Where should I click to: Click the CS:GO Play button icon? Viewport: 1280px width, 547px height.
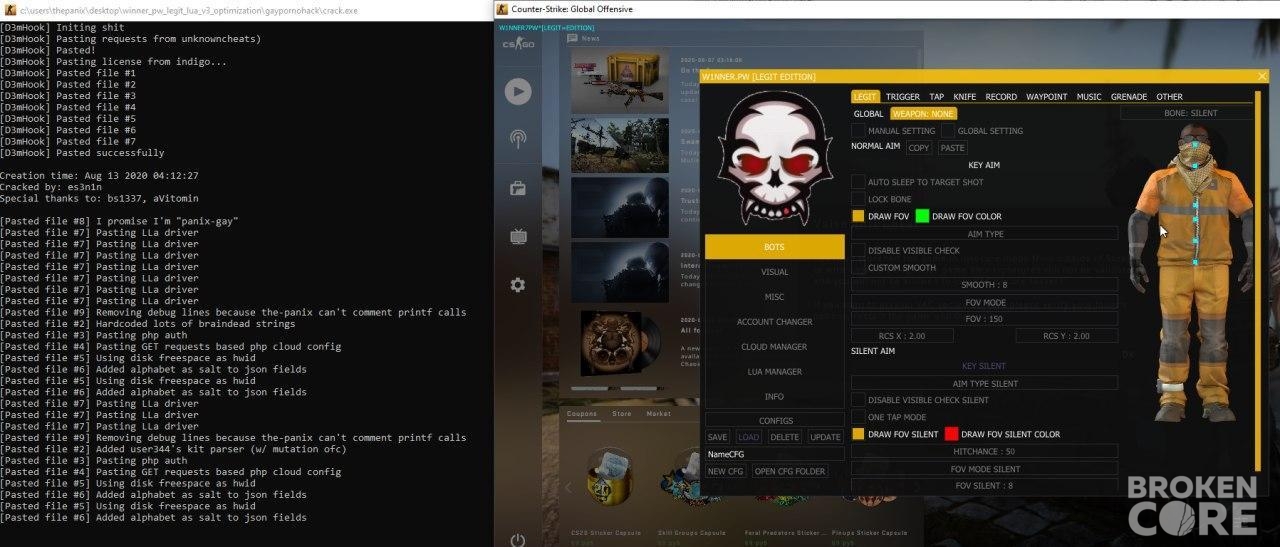pyautogui.click(x=518, y=92)
